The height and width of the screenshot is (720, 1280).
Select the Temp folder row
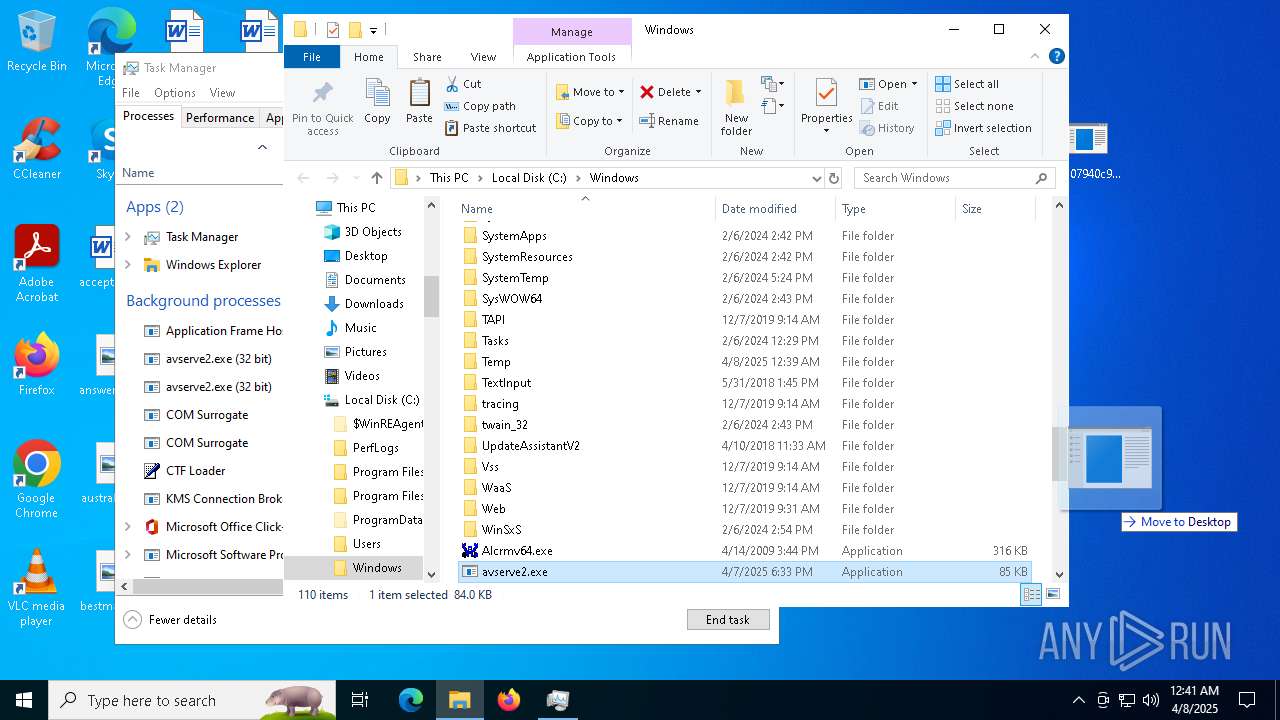click(745, 362)
